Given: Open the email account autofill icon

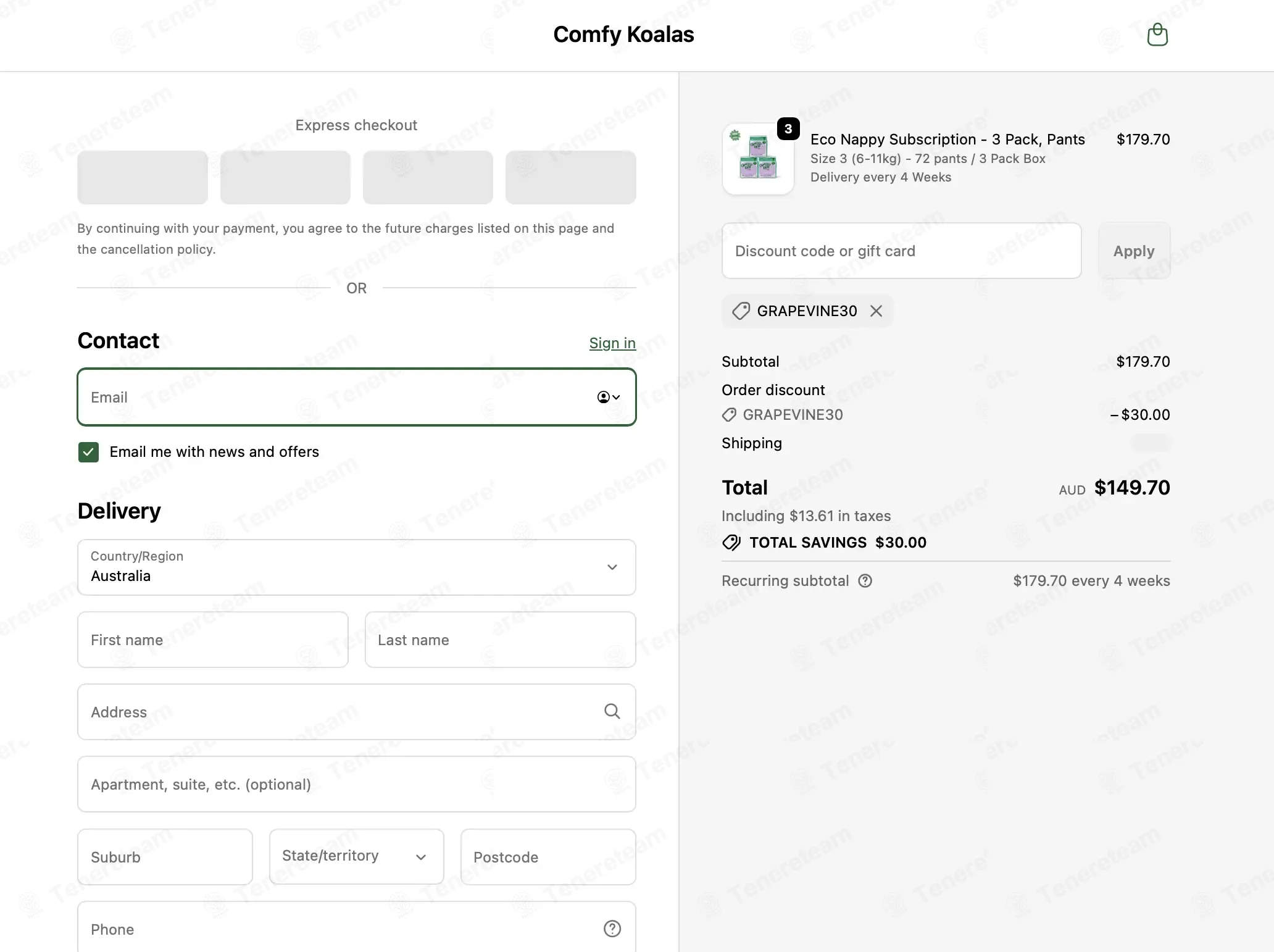Looking at the screenshot, I should (608, 397).
